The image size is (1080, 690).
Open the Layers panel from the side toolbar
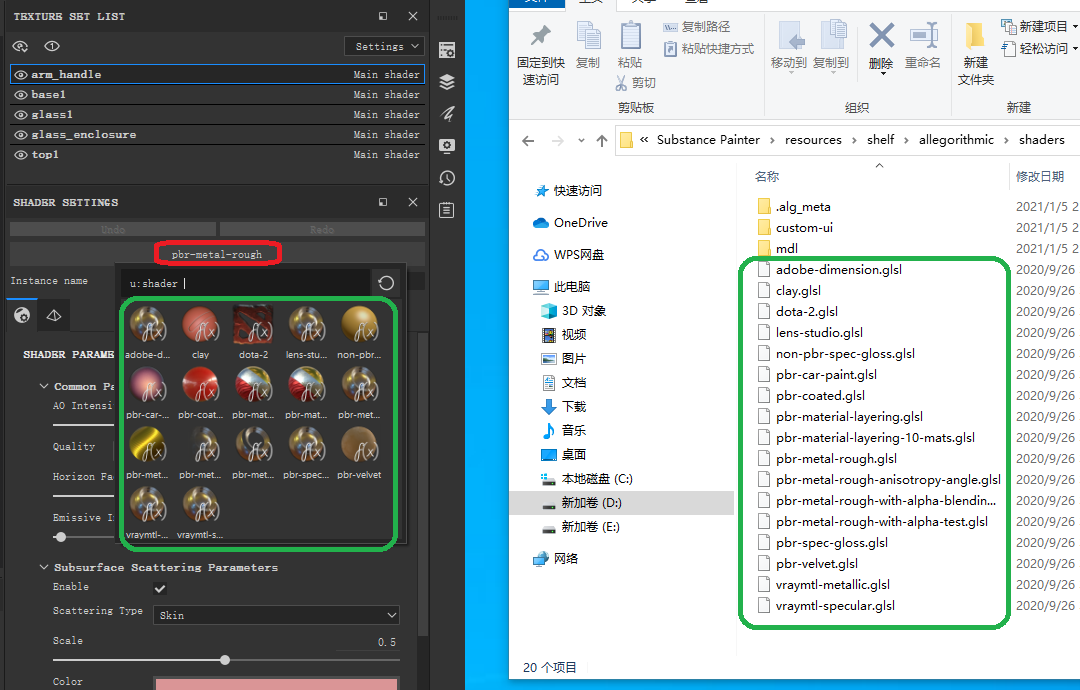446,82
